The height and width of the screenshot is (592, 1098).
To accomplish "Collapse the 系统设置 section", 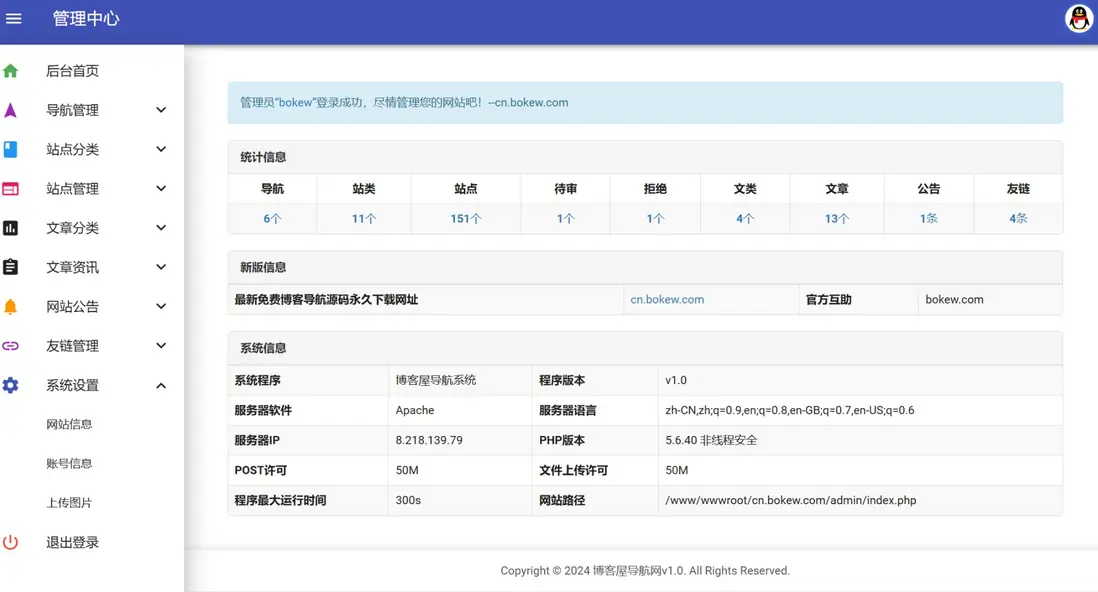I will coord(161,385).
